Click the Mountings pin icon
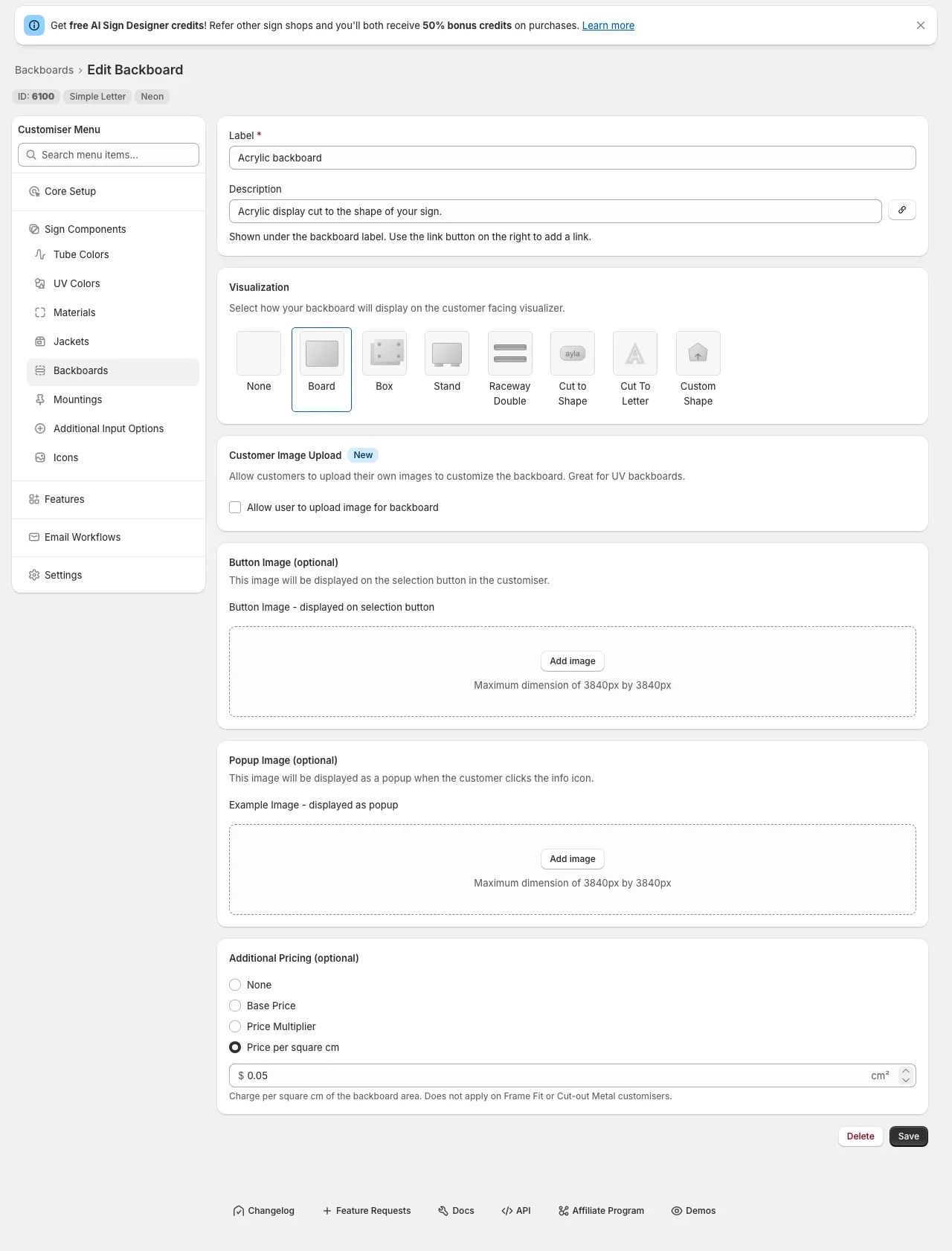This screenshot has width=952, height=1251. (40, 399)
